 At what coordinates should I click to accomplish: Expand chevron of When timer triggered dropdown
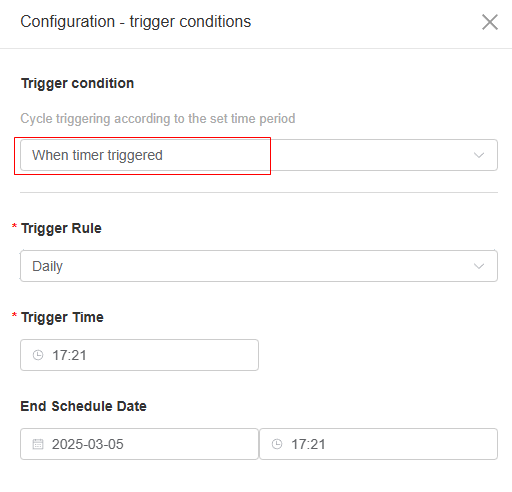pyautogui.click(x=479, y=155)
